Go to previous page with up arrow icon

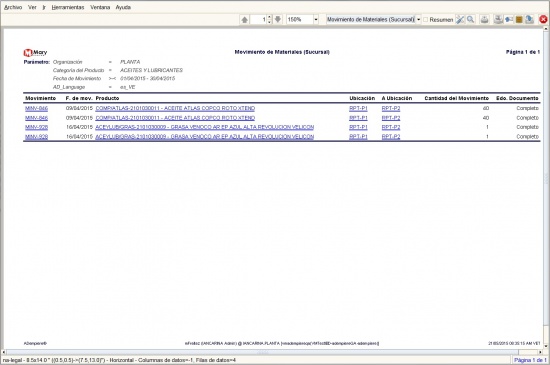pos(245,20)
